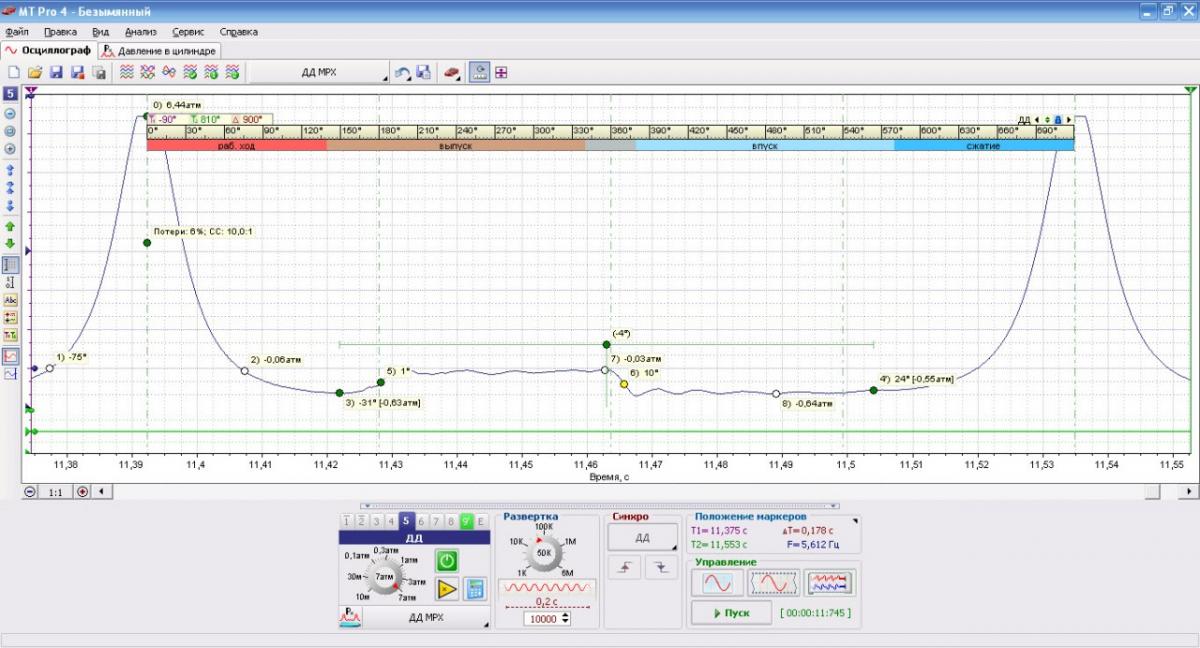Click the pressure range rotary knob
Viewport: 1200px width, 648px height.
(x=384, y=578)
